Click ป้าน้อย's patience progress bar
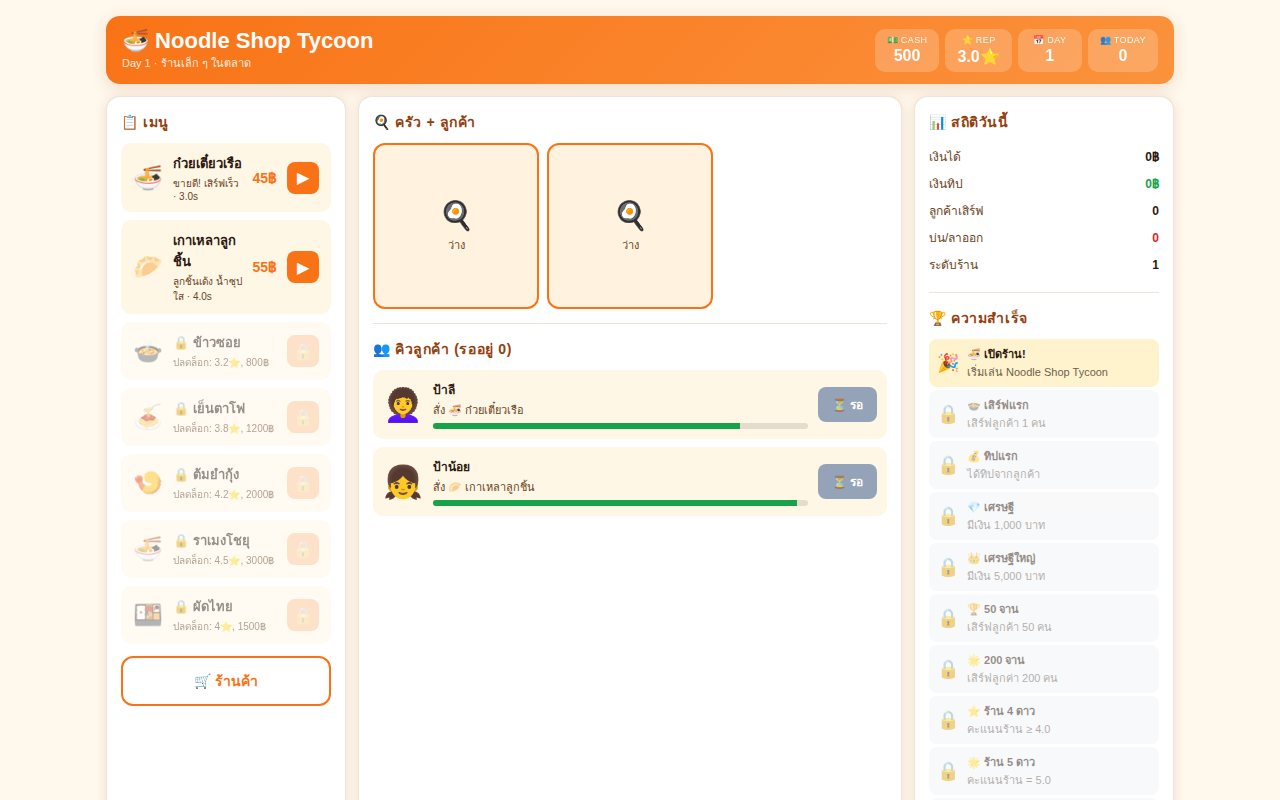Viewport: 1280px width, 800px height. (620, 503)
